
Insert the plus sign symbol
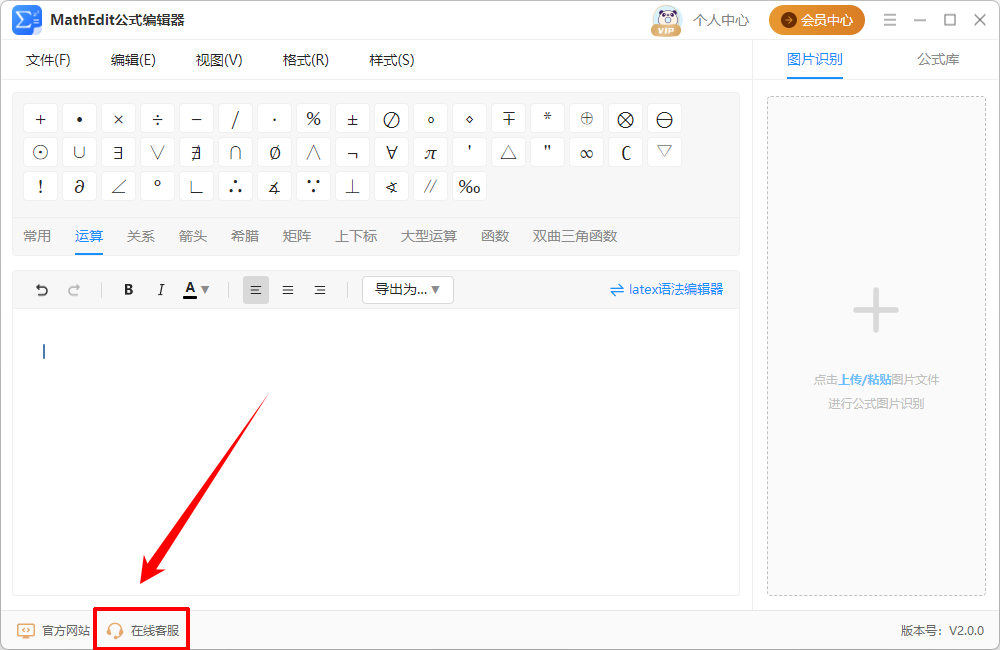tap(40, 119)
